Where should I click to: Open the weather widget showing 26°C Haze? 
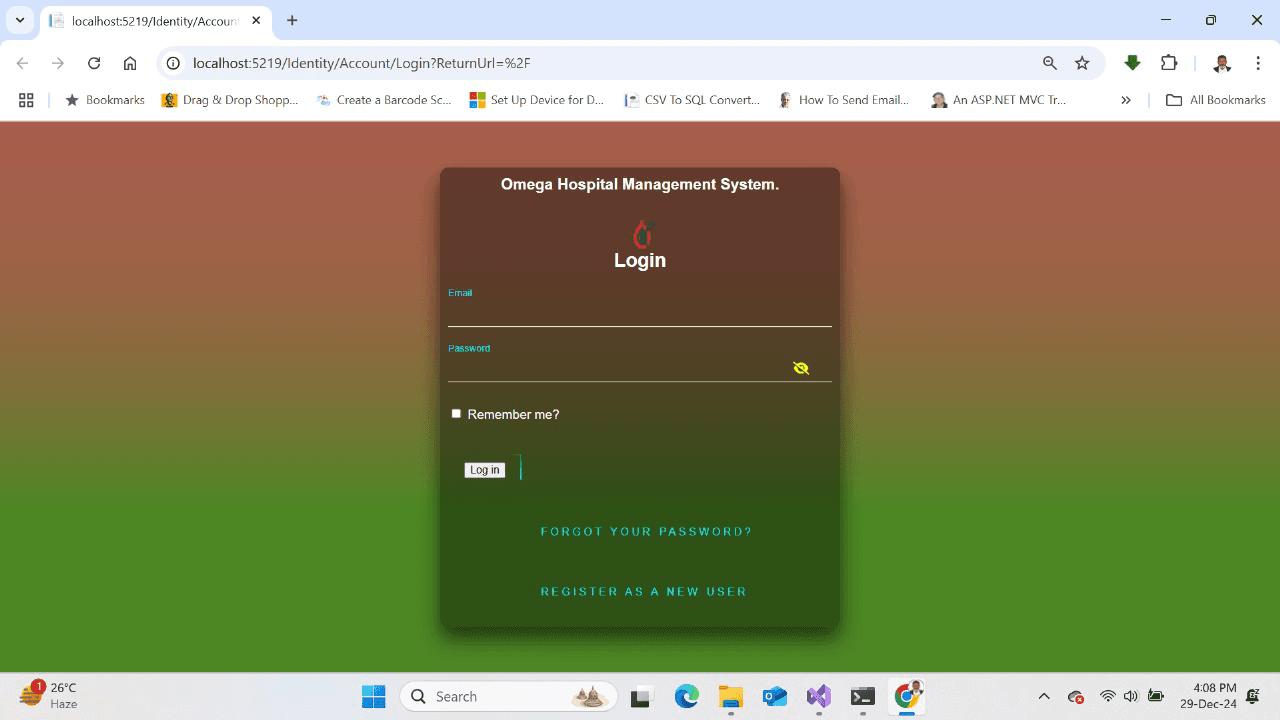(x=50, y=696)
